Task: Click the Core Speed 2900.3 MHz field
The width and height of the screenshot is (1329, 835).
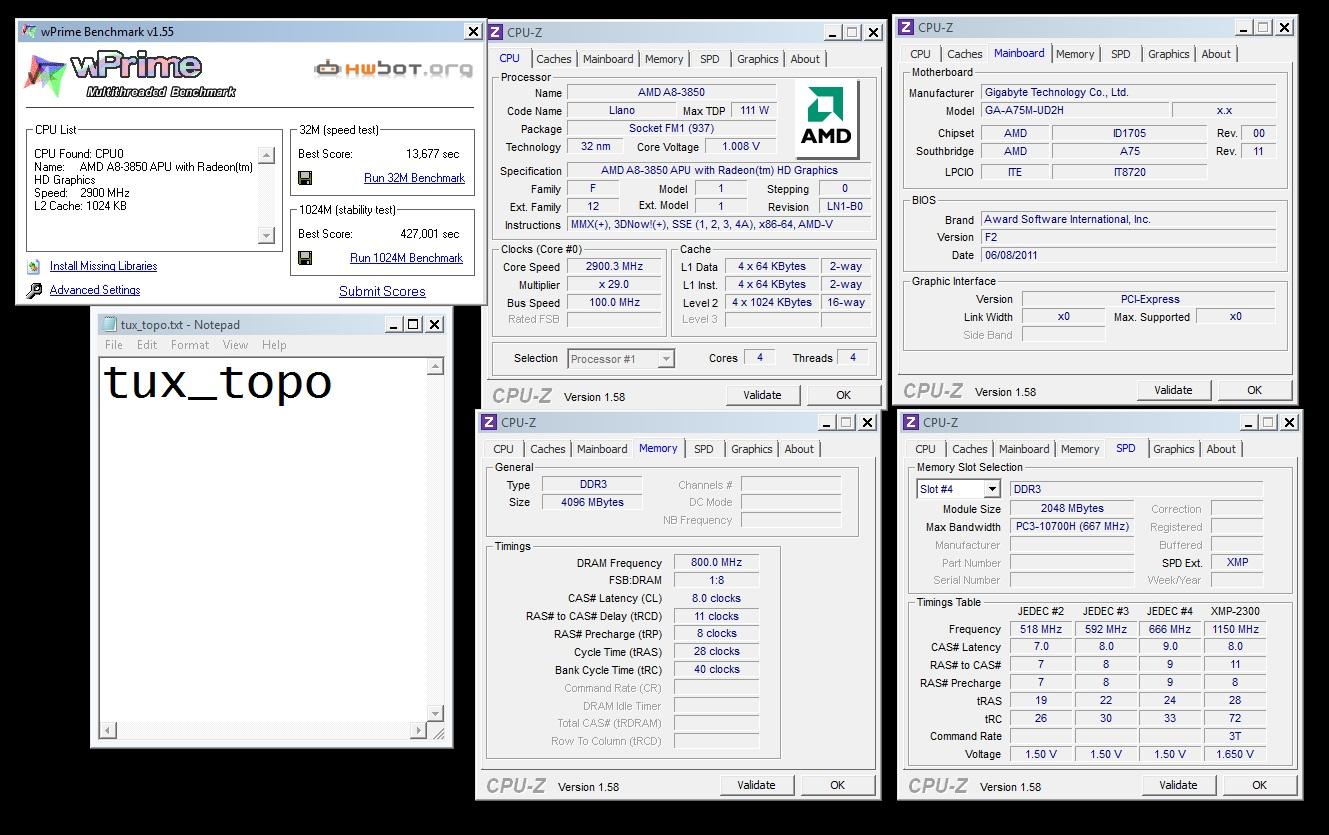Action: point(614,267)
